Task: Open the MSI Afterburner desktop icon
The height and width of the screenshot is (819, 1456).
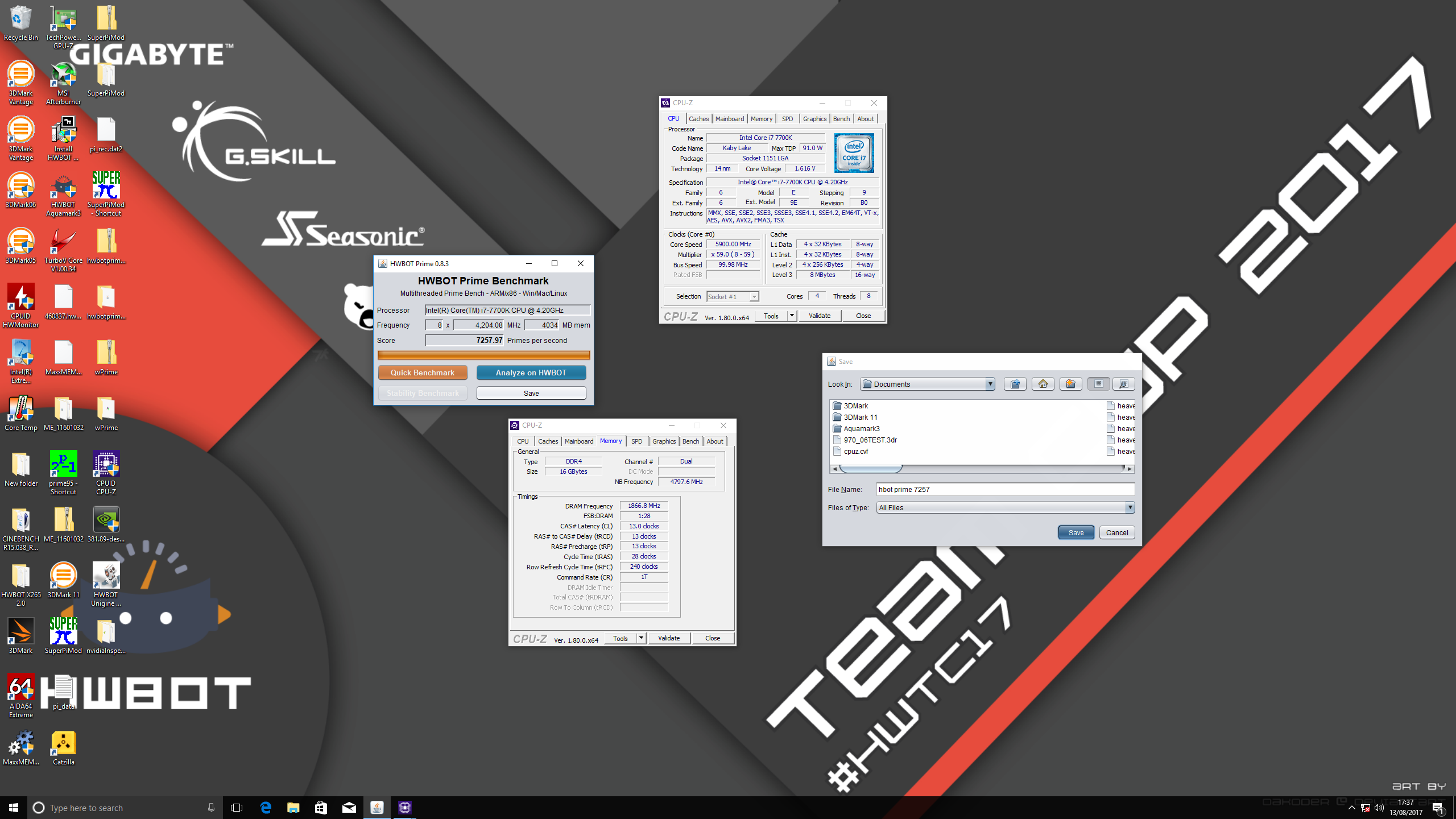Action: (63, 82)
